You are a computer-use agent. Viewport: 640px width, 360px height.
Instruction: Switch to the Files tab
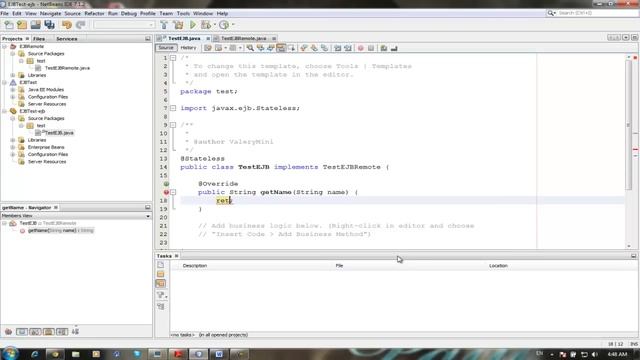coord(39,39)
